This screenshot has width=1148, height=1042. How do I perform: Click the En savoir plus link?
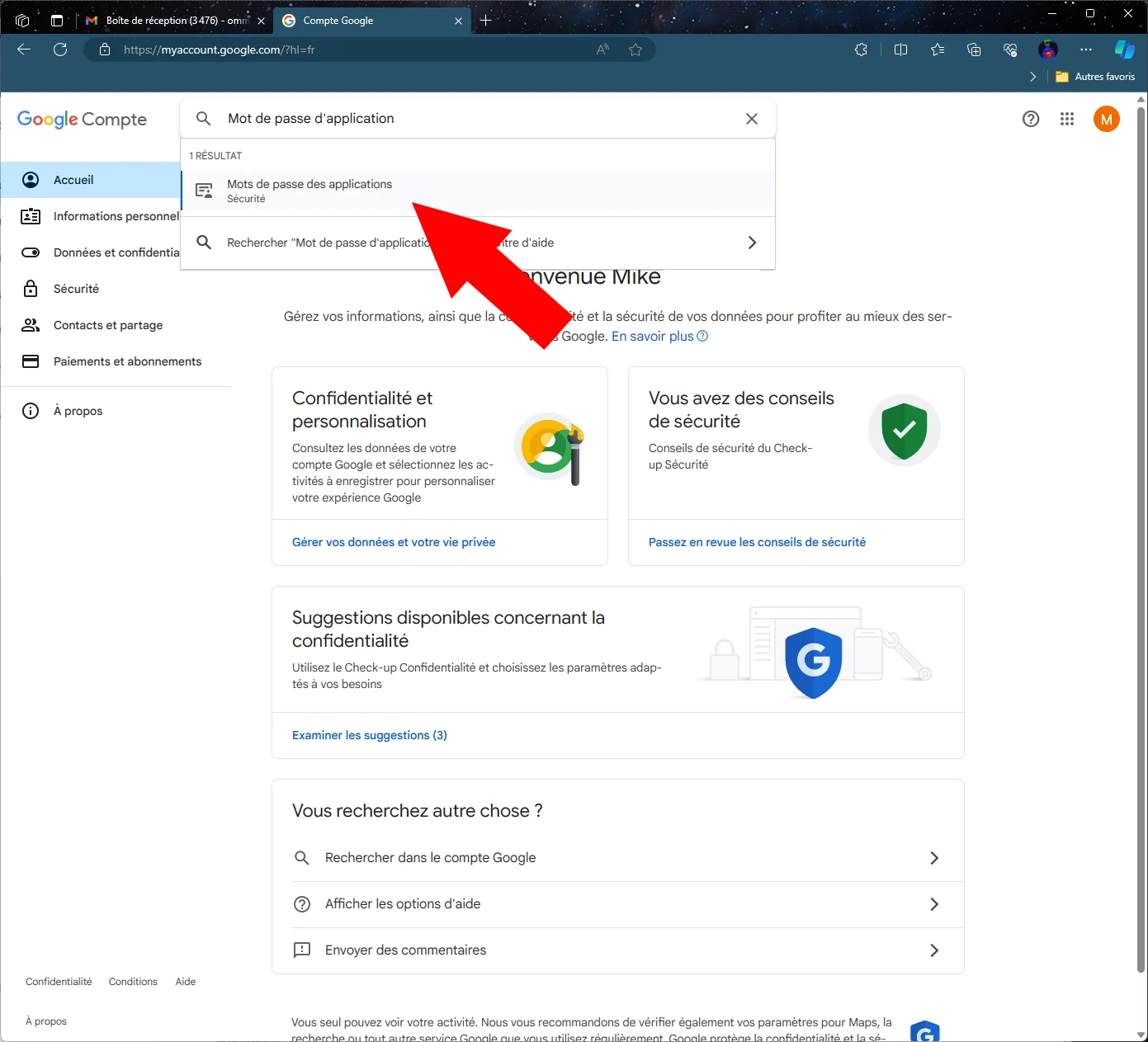[659, 337]
